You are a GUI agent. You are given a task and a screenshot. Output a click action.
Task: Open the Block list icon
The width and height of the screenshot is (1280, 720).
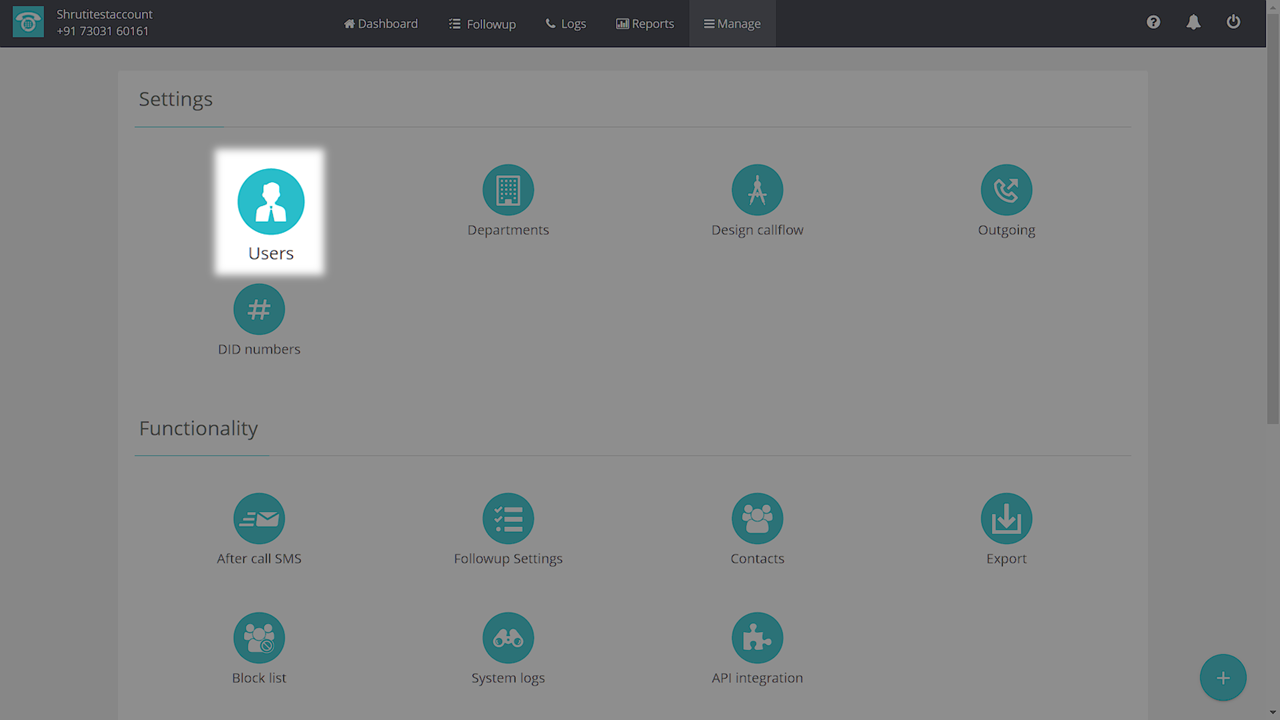pyautogui.click(x=259, y=638)
